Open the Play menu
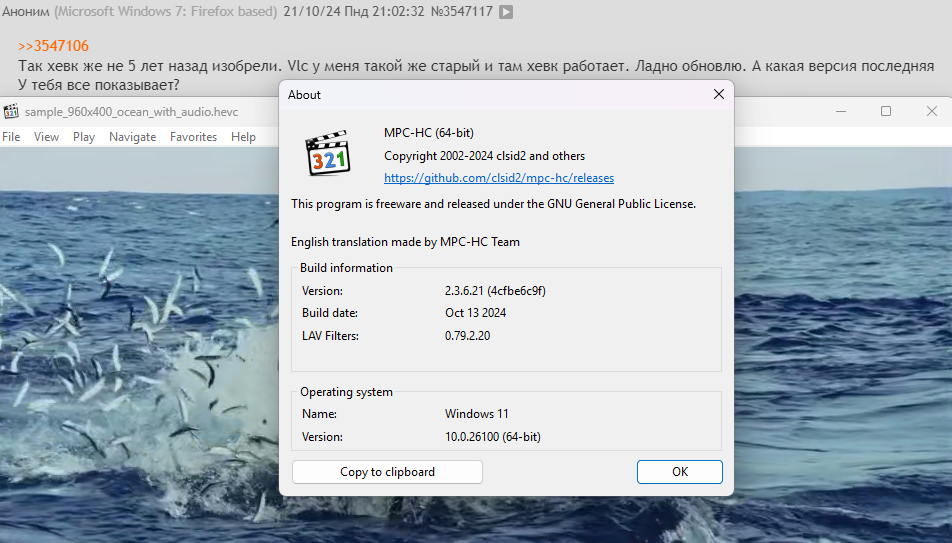Screen dimensions: 952x543 pyautogui.click(x=84, y=137)
